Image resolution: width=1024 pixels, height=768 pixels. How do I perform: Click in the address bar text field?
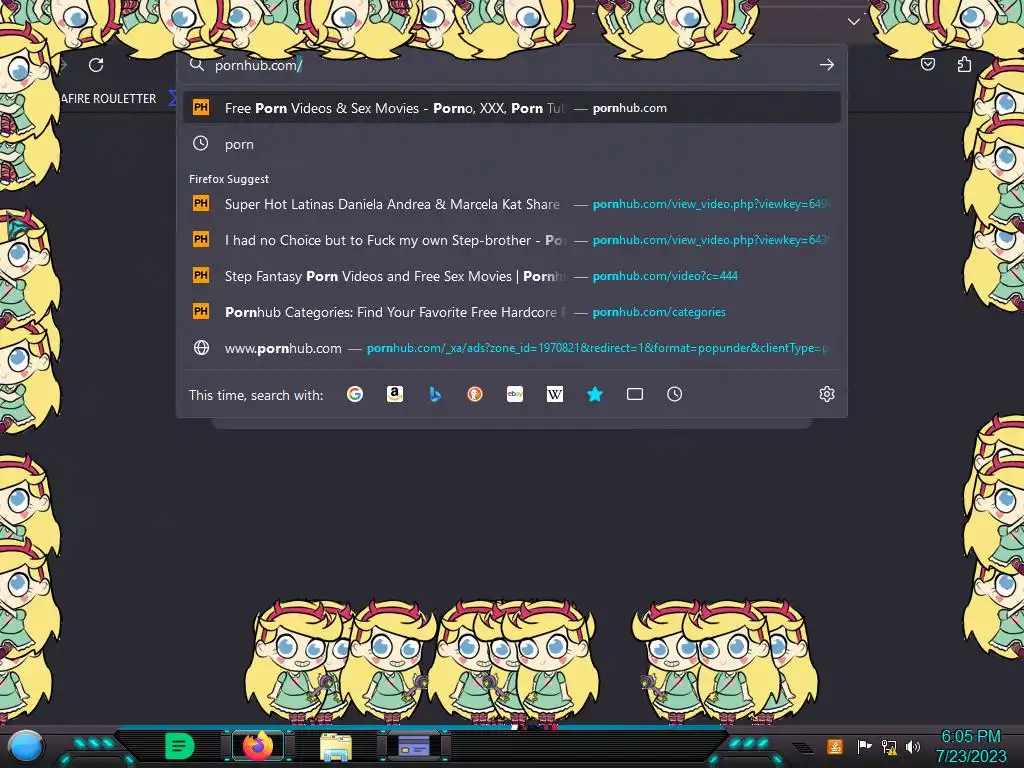point(511,65)
